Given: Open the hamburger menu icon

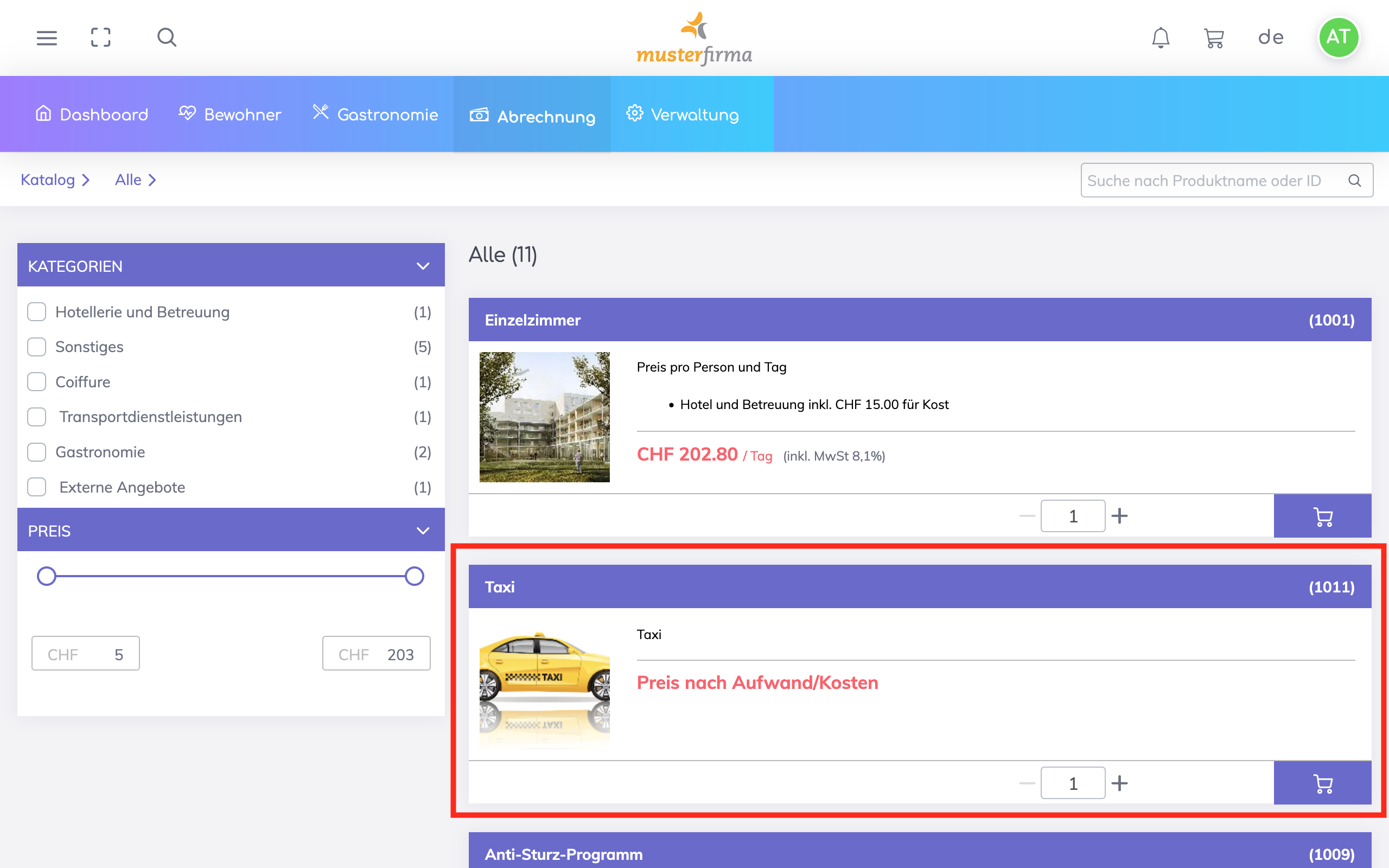Looking at the screenshot, I should click(x=47, y=38).
